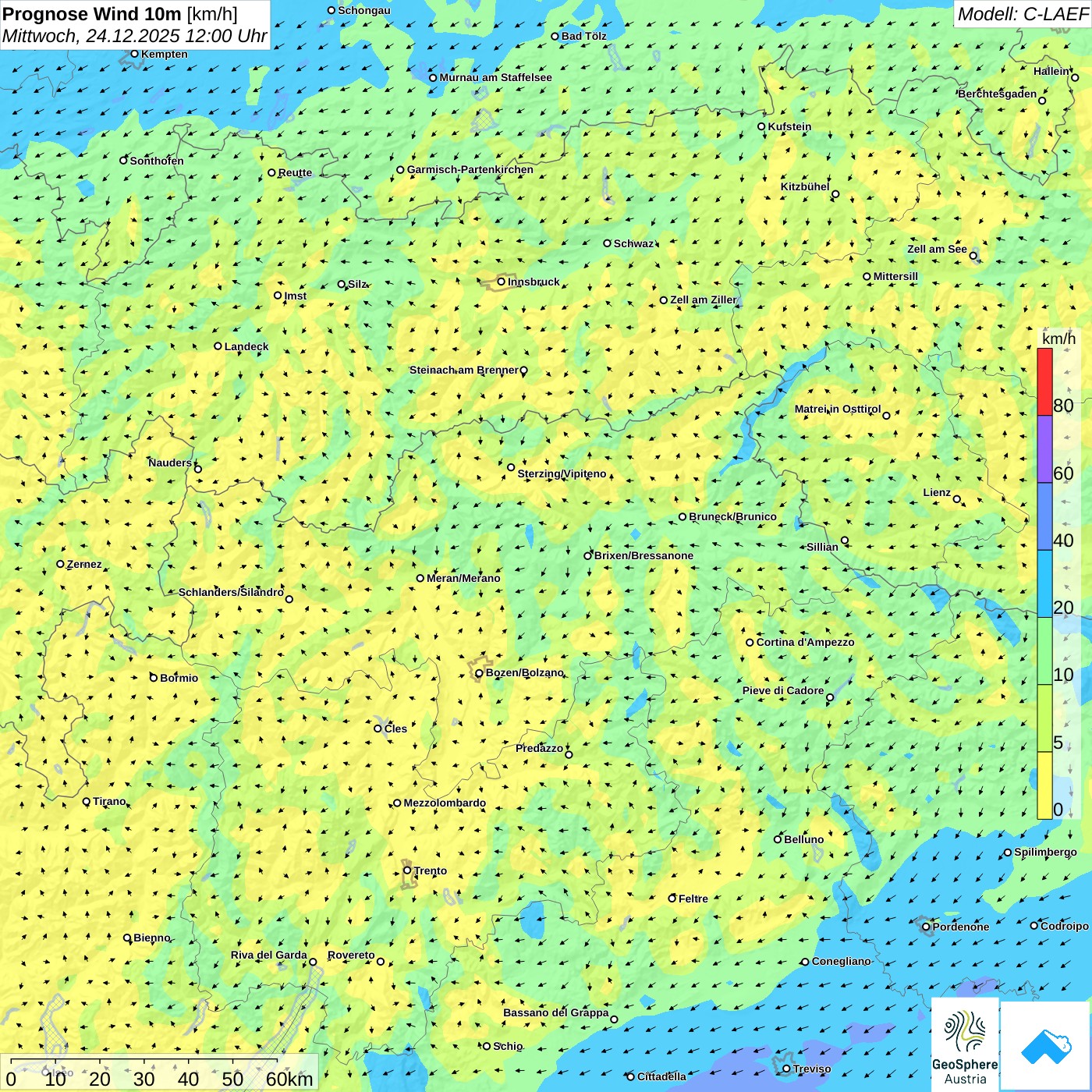Screen dimensions: 1092x1092
Task: Click the distance scale bar in km
Action: [160, 1073]
